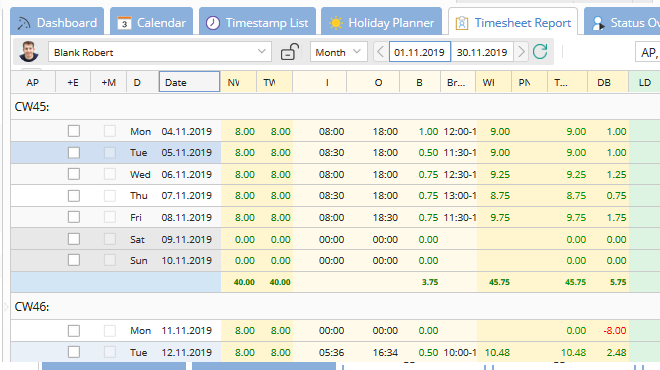Screen dimensions: 660x370
Task: Check +E box for Sat 09.11.2019
Action: click(74, 239)
